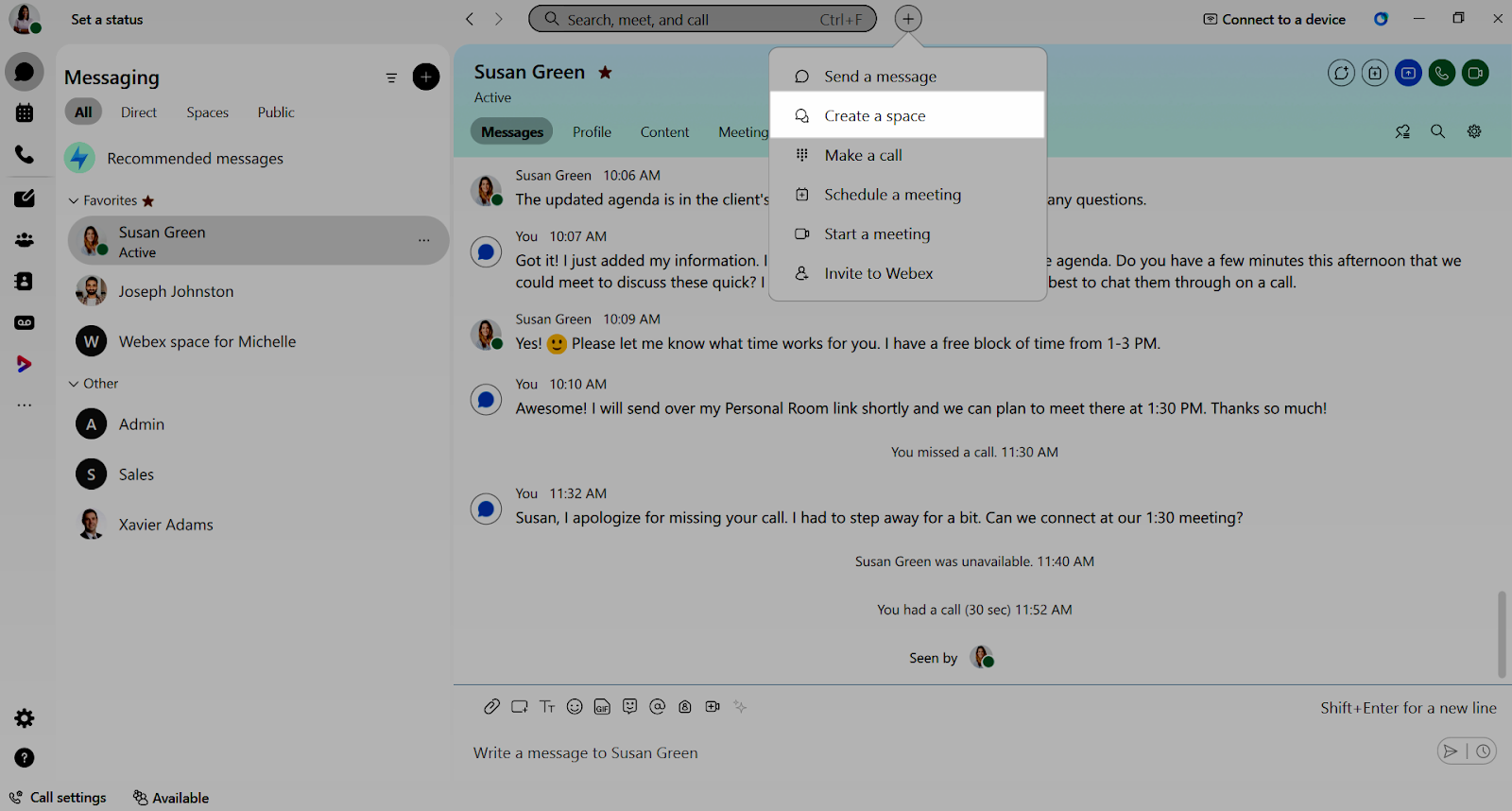
Task: Toggle the text formatting Tt icon
Action: [547, 706]
